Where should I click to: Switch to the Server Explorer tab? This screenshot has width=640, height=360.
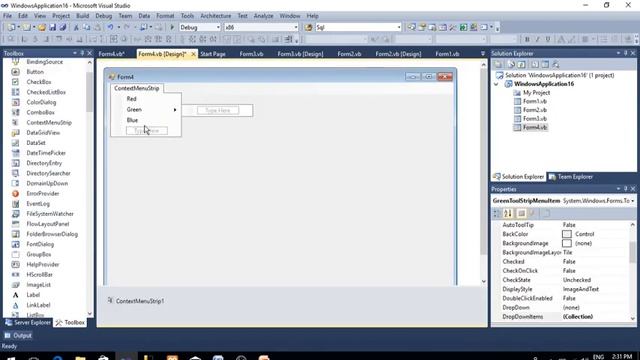(x=28, y=322)
